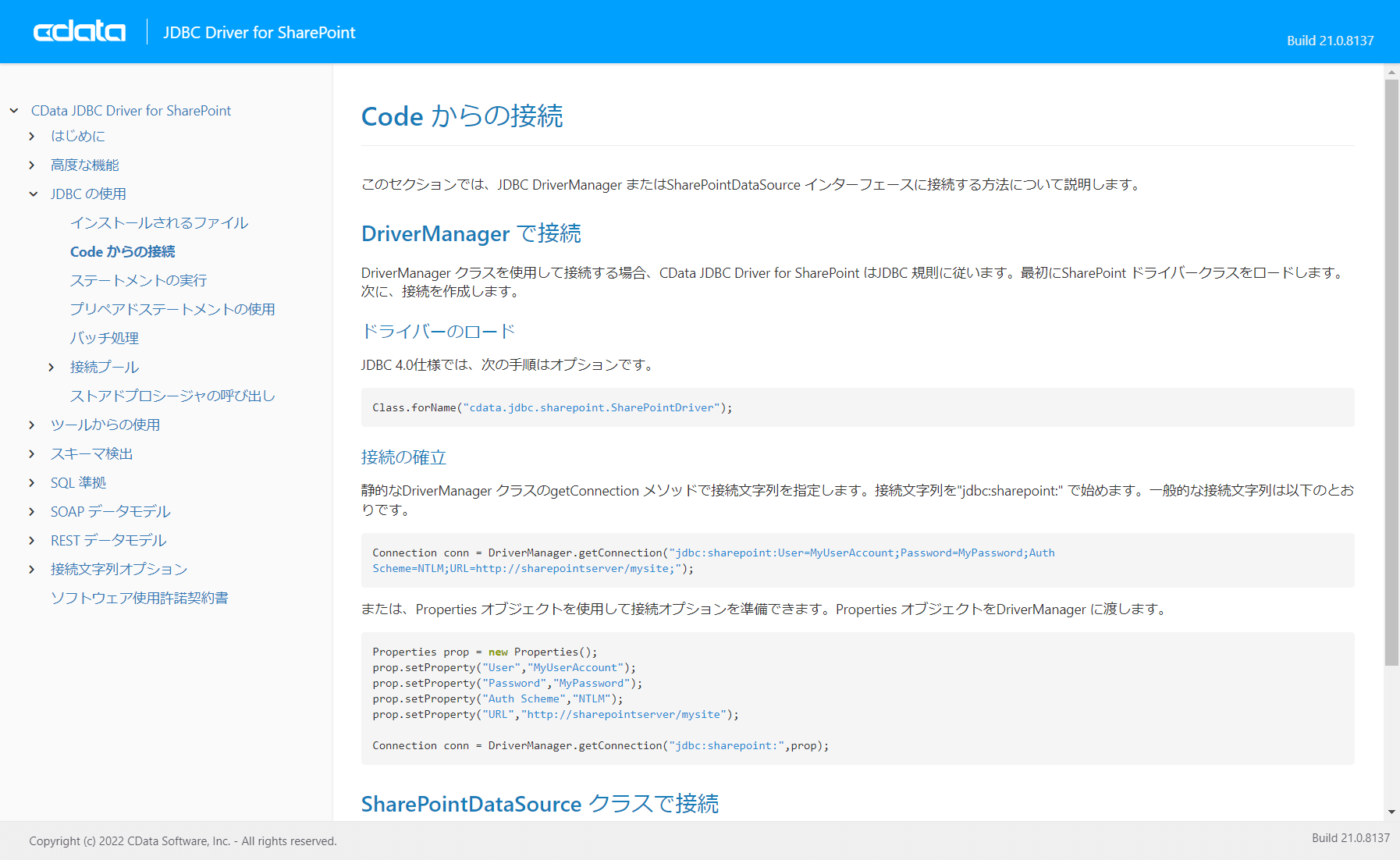Click the 接続の確立 heading link

click(x=403, y=457)
